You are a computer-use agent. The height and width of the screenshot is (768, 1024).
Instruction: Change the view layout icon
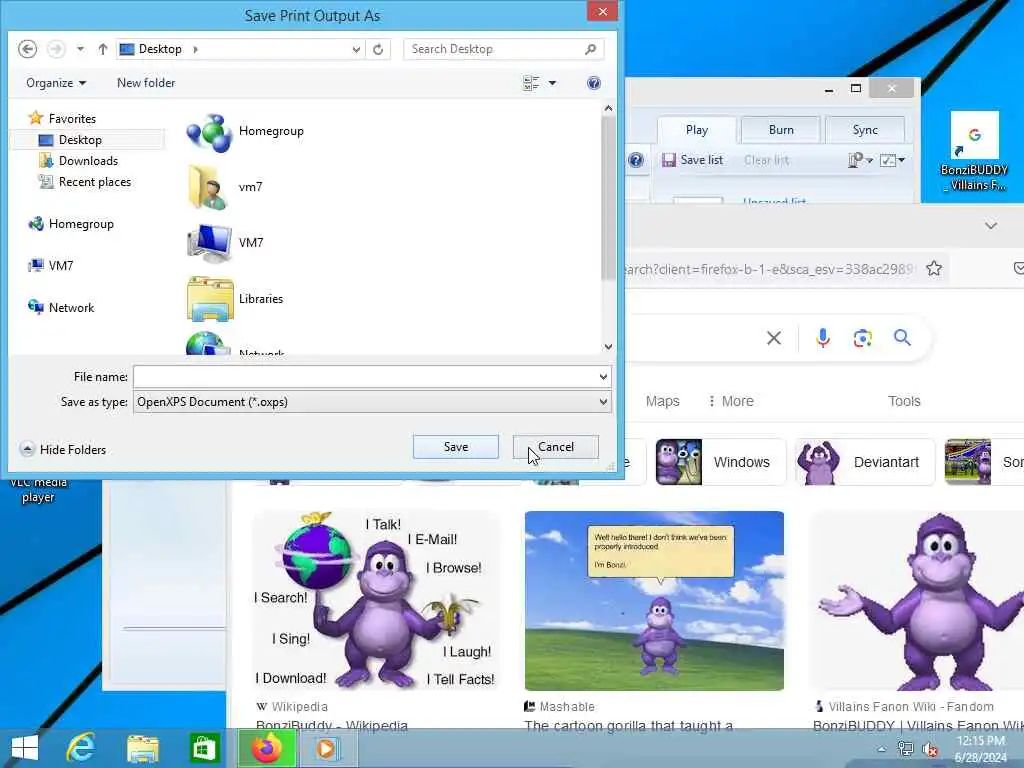[531, 83]
